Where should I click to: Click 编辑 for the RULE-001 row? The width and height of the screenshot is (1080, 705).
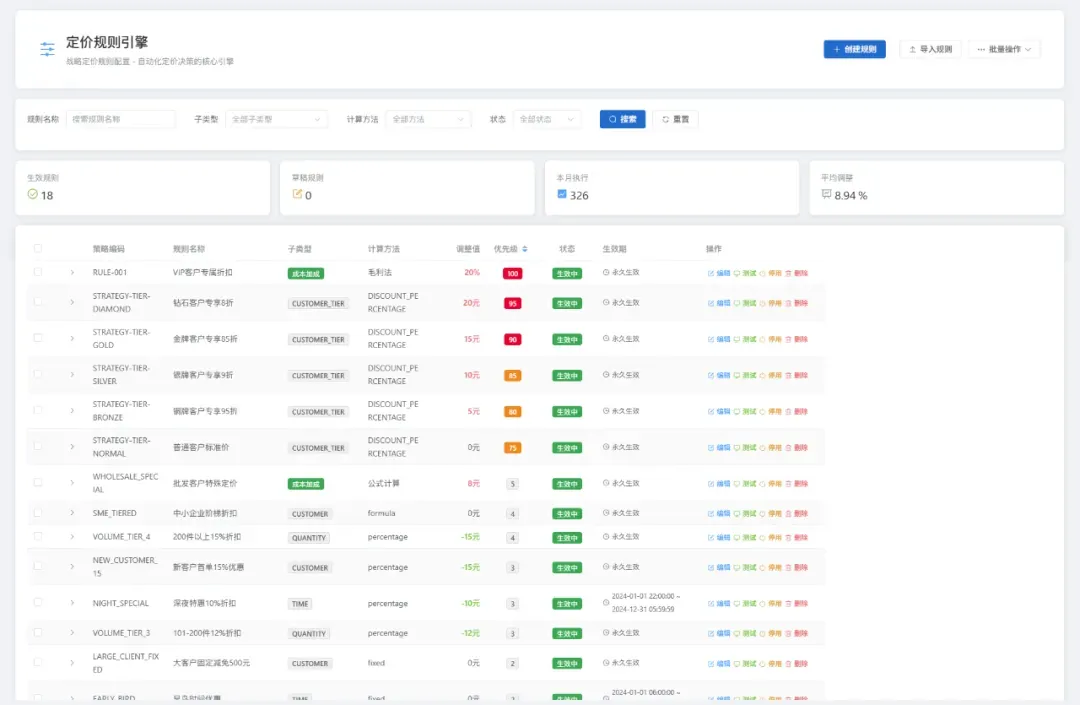[x=719, y=273]
